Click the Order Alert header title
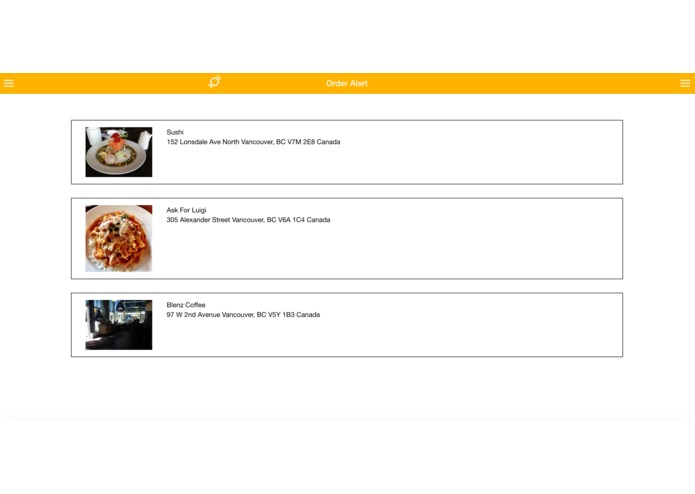The image size is (695, 494). click(347, 83)
